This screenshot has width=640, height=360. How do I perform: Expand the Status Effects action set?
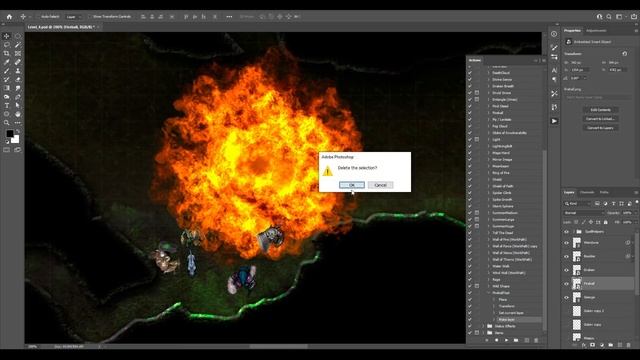click(483, 326)
